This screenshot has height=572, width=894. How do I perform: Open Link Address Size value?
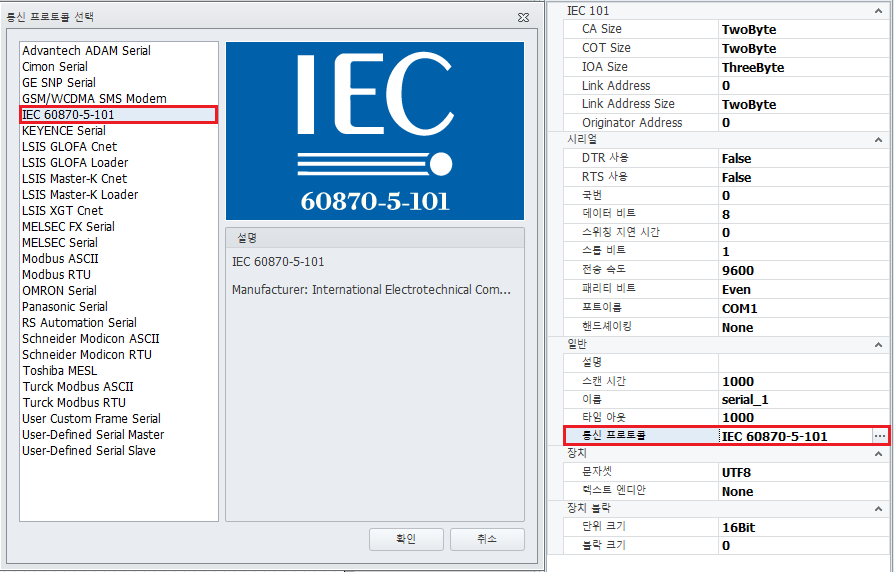point(803,104)
